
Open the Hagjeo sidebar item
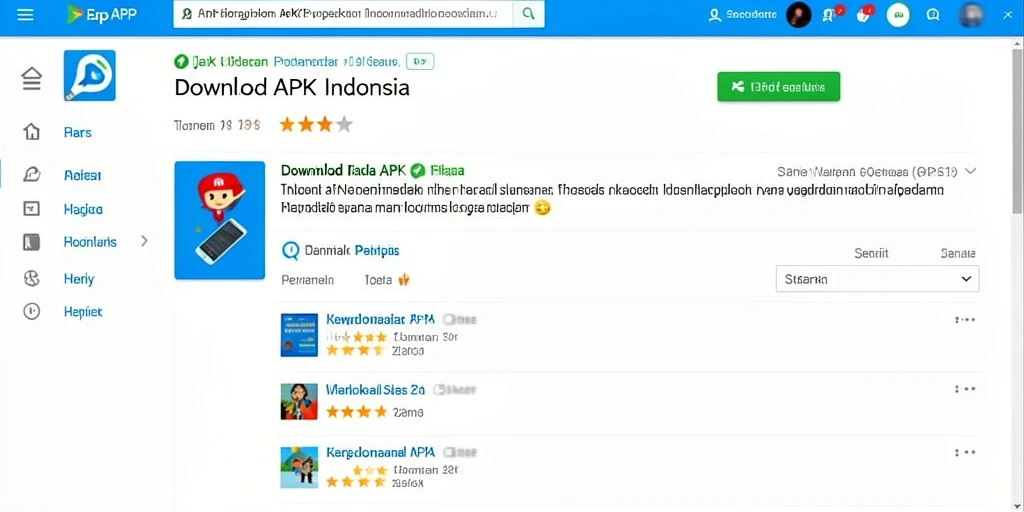pyautogui.click(x=83, y=210)
